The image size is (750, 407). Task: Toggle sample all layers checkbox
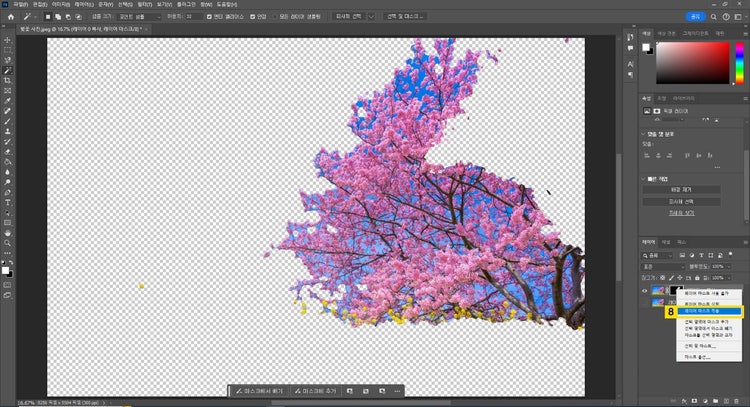point(275,17)
